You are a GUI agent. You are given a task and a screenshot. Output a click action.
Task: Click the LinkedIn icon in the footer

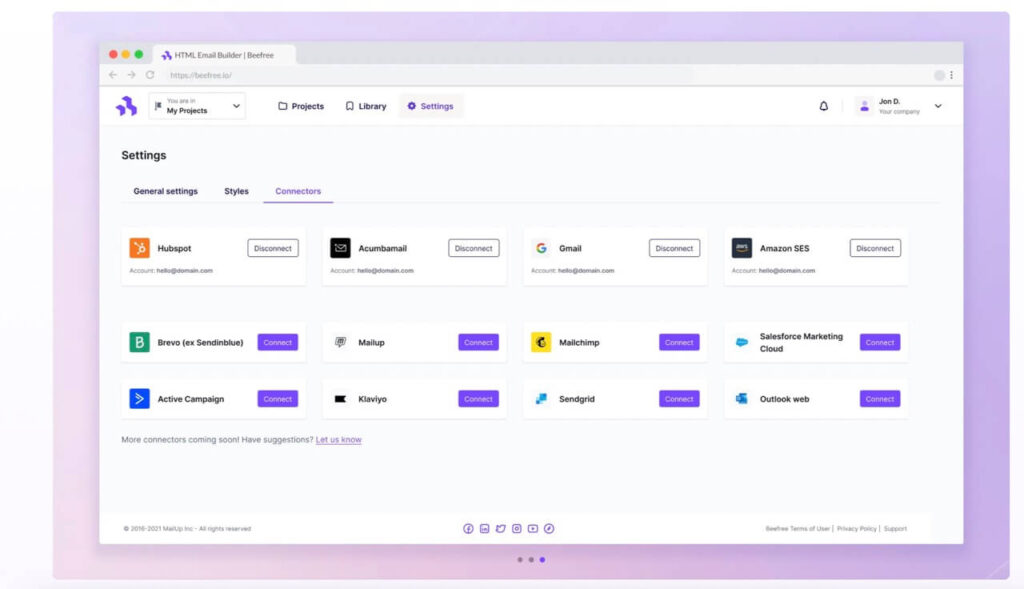tap(484, 528)
